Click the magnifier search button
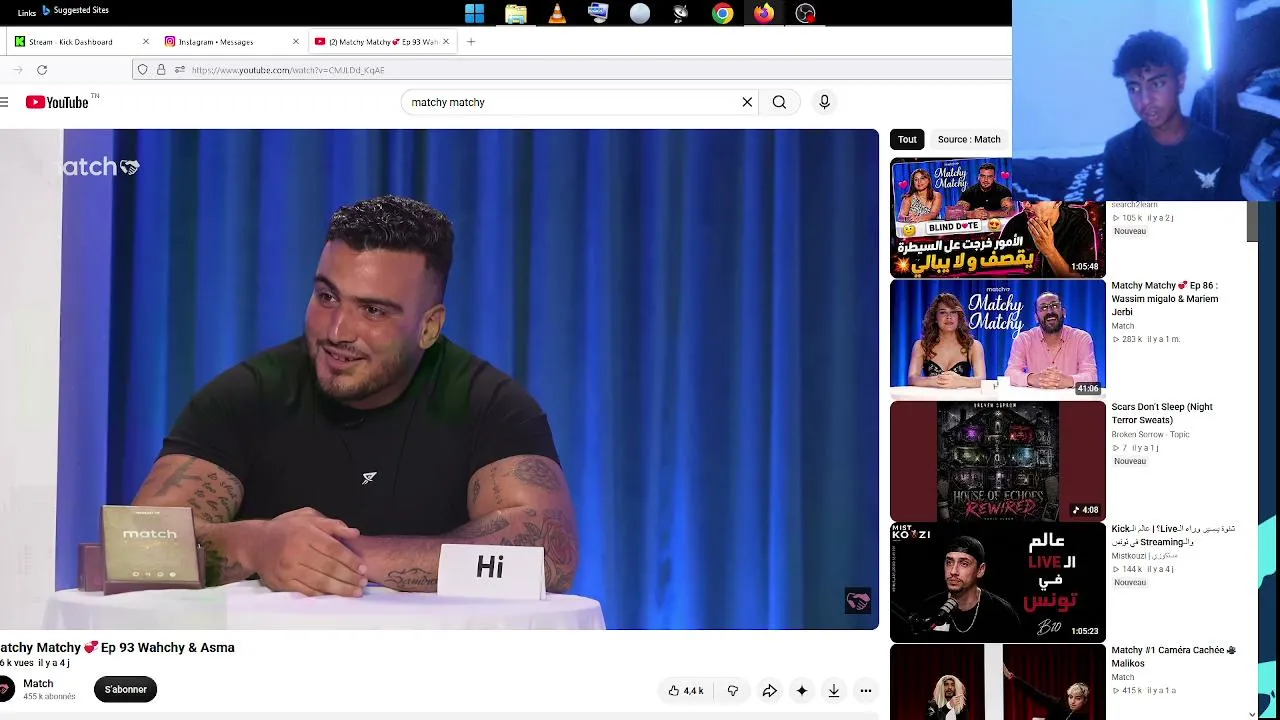This screenshot has width=1280, height=720. tap(779, 102)
